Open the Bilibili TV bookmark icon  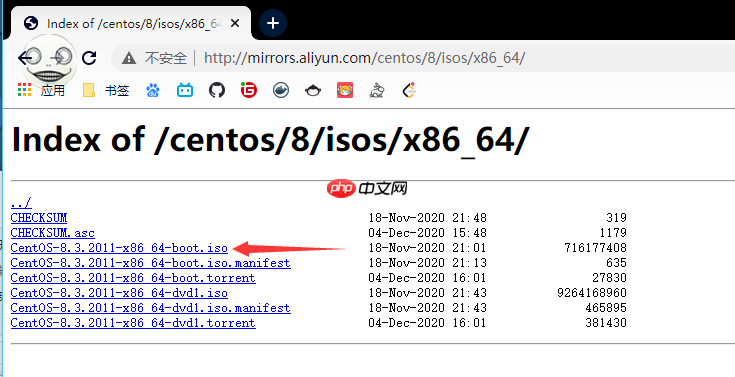coord(185,90)
